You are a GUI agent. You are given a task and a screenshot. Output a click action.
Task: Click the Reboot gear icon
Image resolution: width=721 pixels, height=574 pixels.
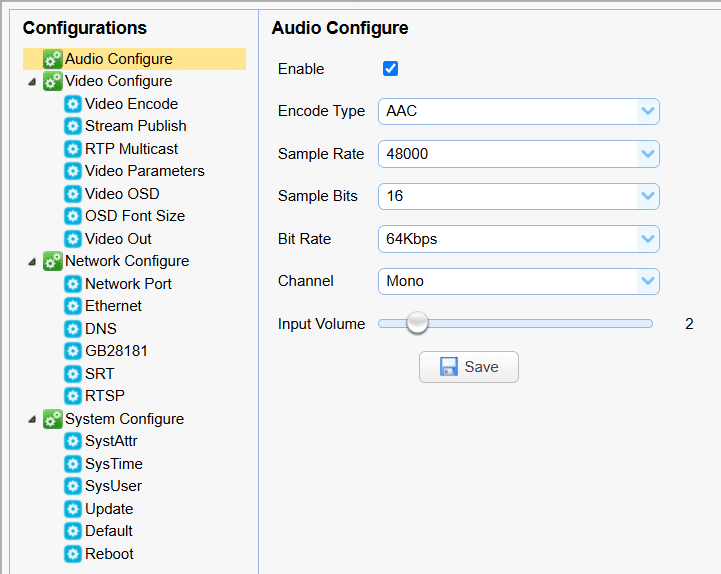click(73, 554)
